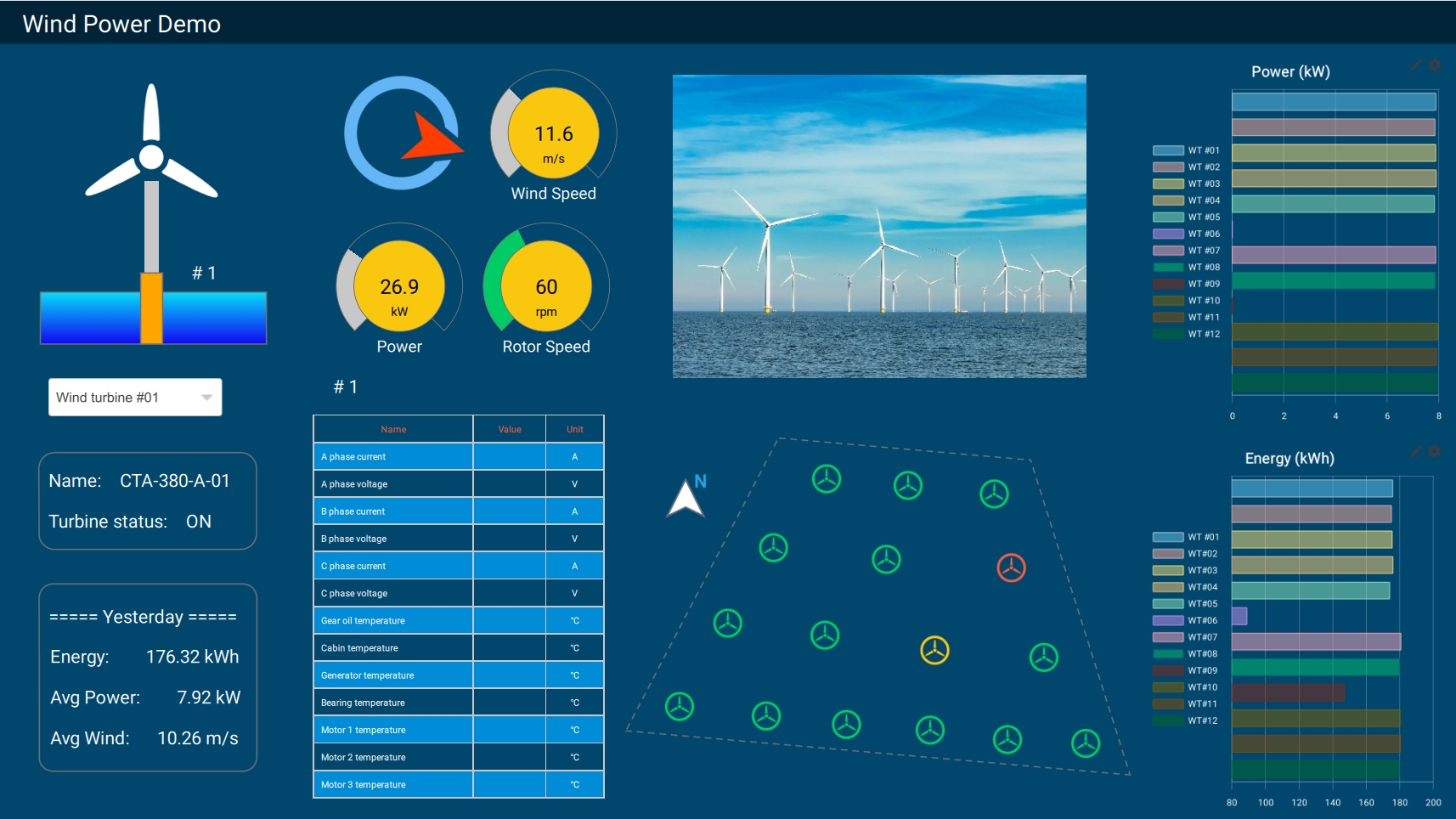
Task: Open settings gear on Energy chart
Action: tap(1435, 452)
